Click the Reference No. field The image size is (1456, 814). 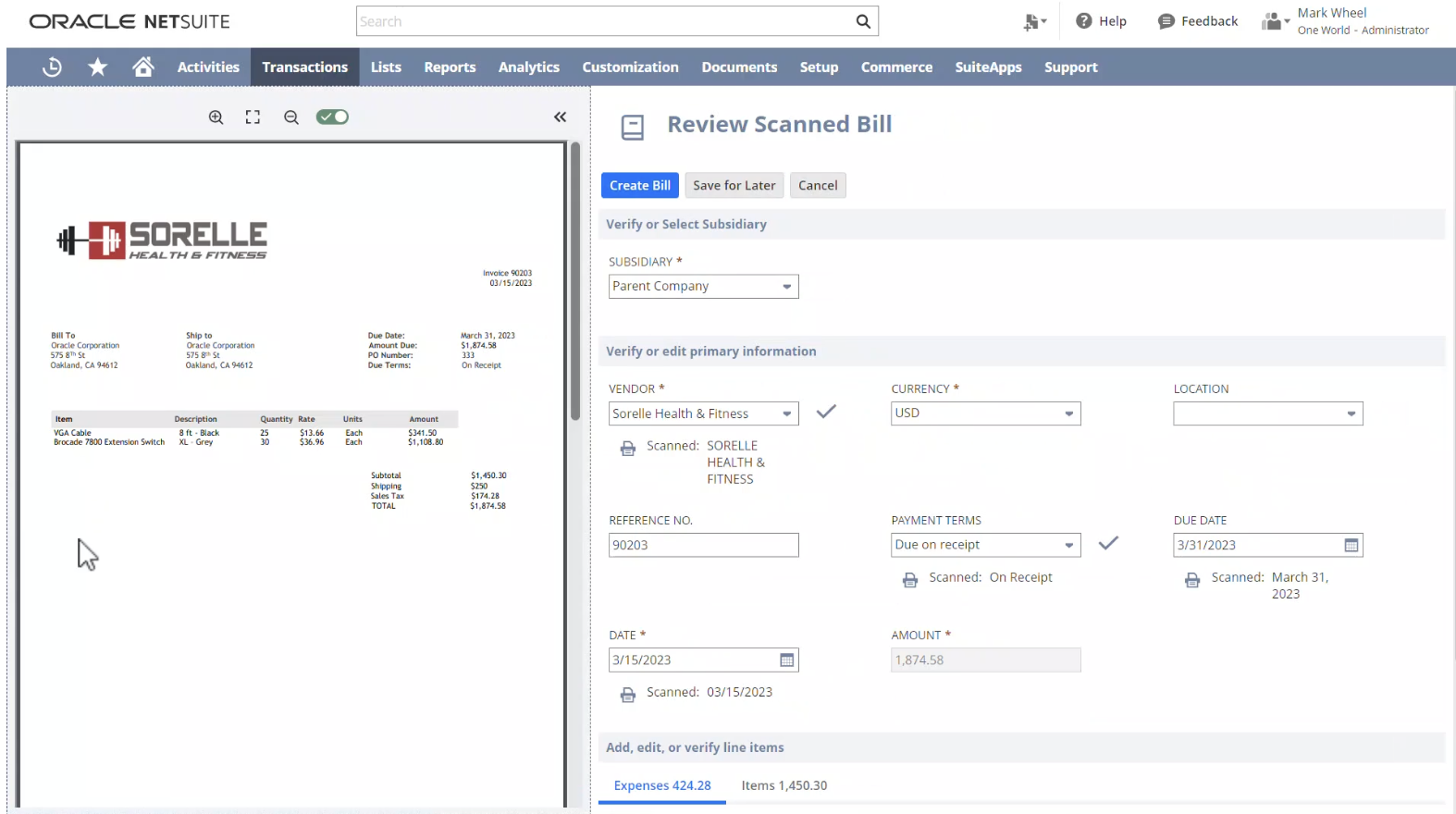point(704,546)
